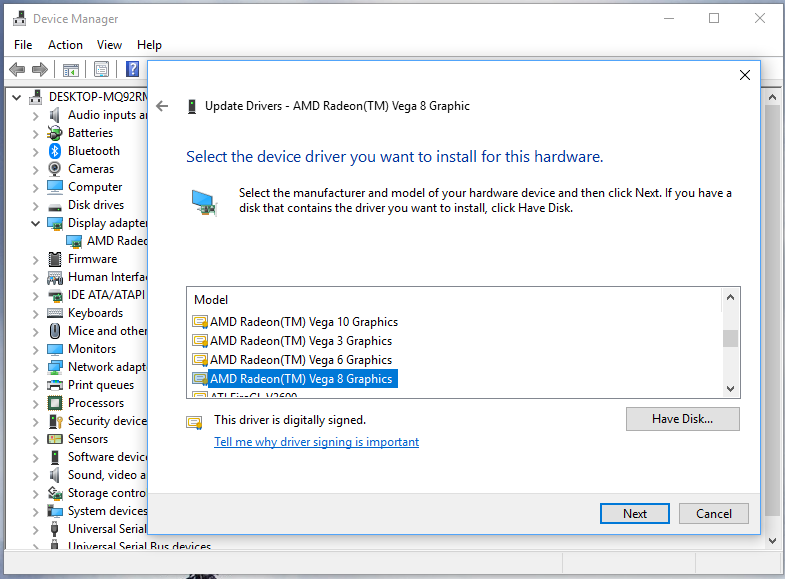Click the Mice and other pointing devices icon

coord(55,331)
